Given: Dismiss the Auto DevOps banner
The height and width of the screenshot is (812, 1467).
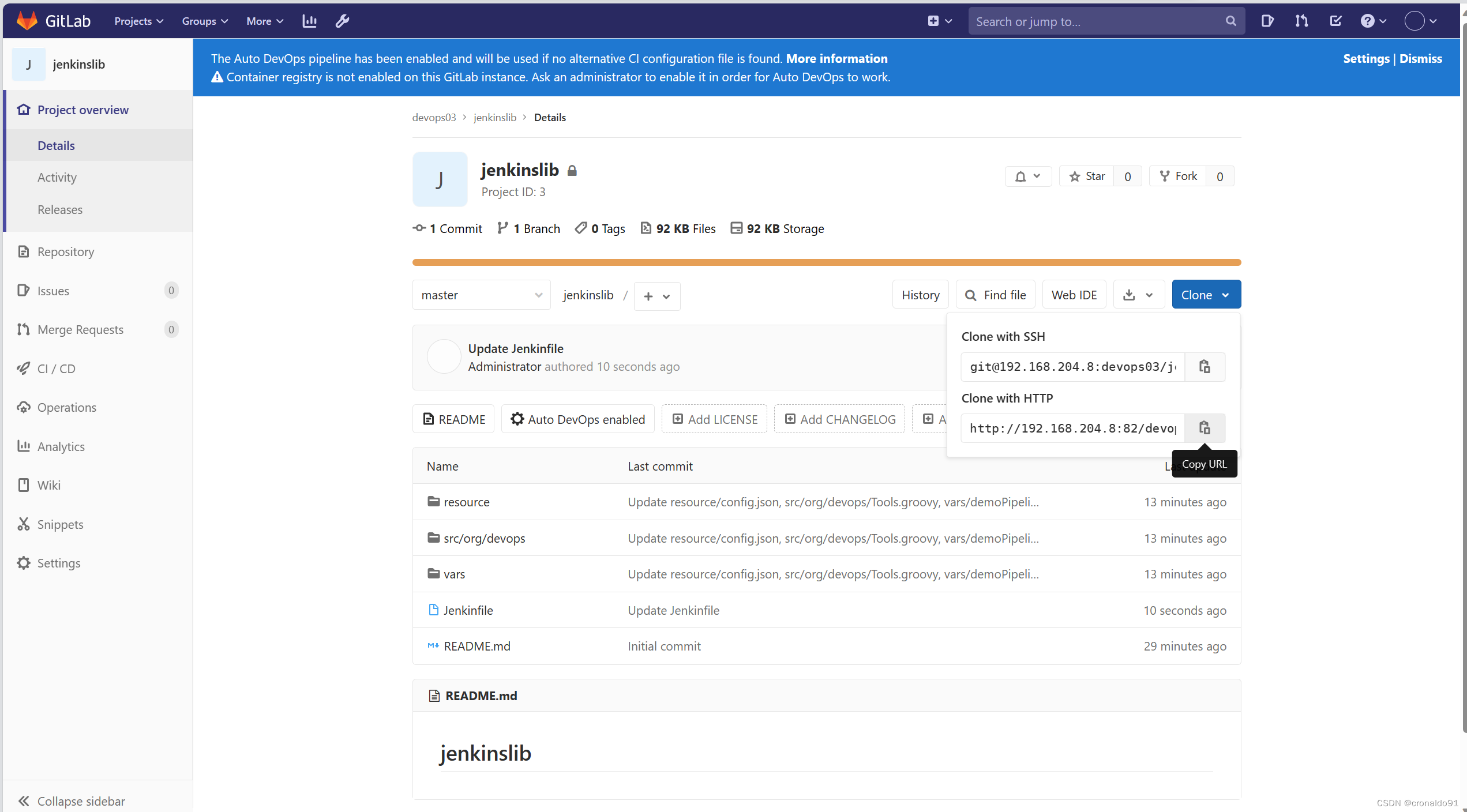Looking at the screenshot, I should tap(1421, 58).
